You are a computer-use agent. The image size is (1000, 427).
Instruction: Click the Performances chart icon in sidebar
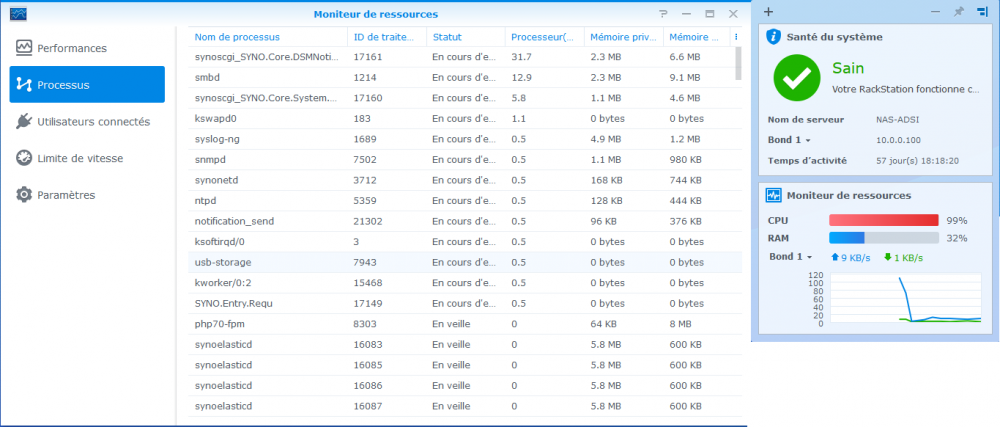pos(24,48)
